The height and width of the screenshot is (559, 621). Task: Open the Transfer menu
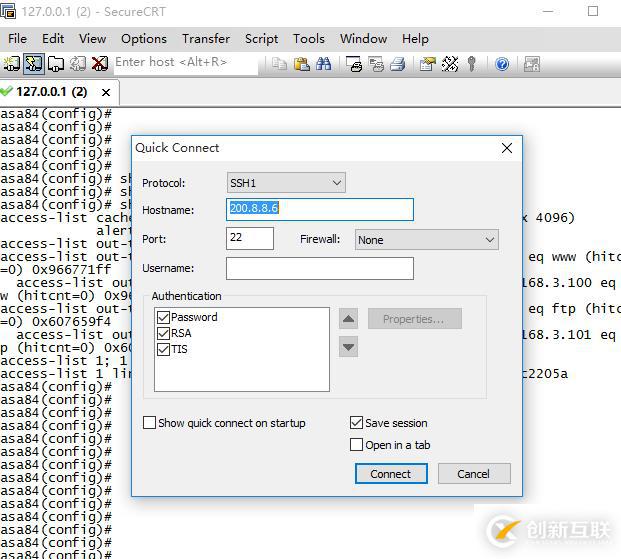206,38
